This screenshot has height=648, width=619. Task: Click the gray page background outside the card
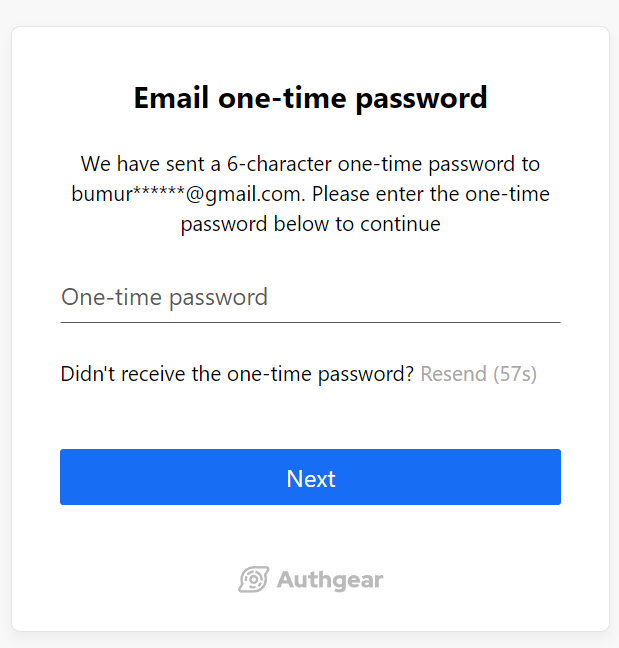(x=310, y=12)
